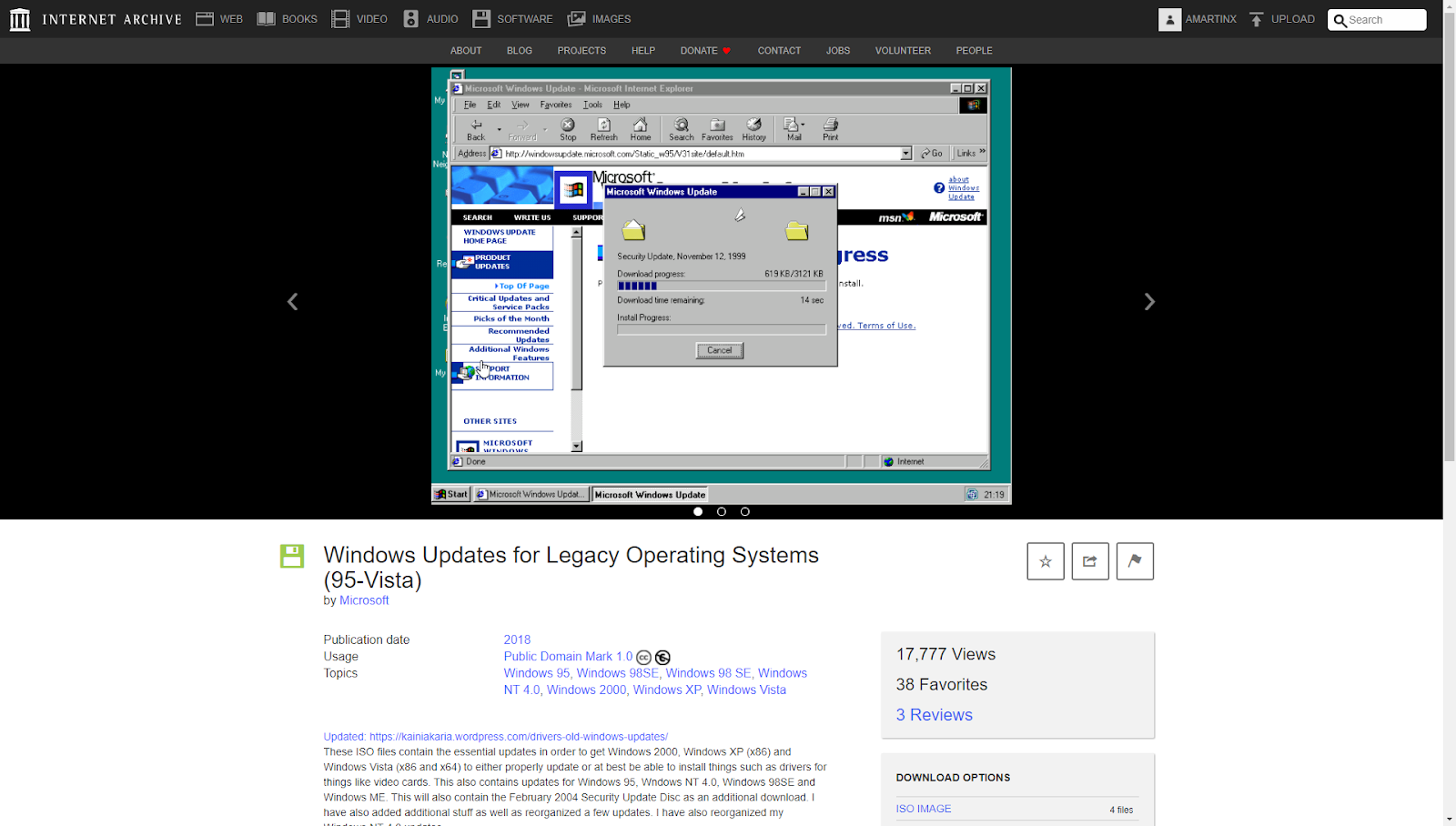This screenshot has height=826, width=1456.
Task: Click the '4 files' count text
Action: (1121, 810)
